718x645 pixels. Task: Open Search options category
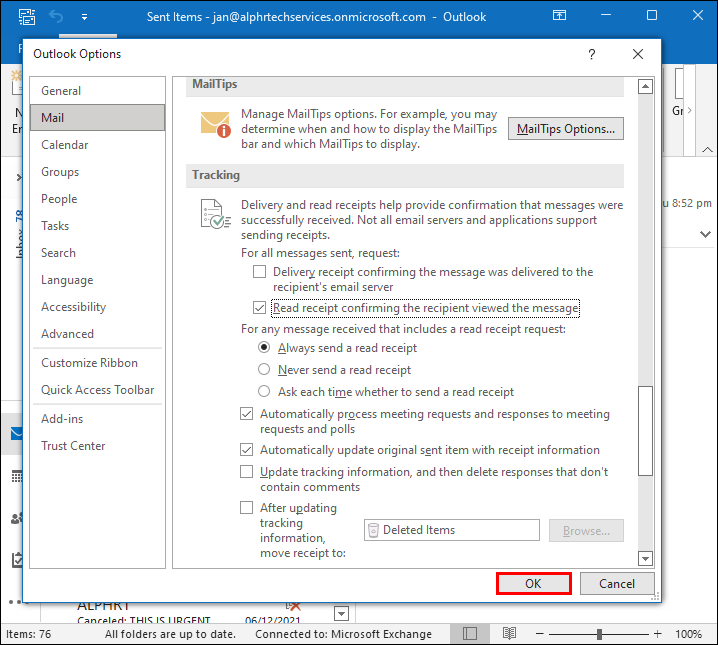pos(98,253)
